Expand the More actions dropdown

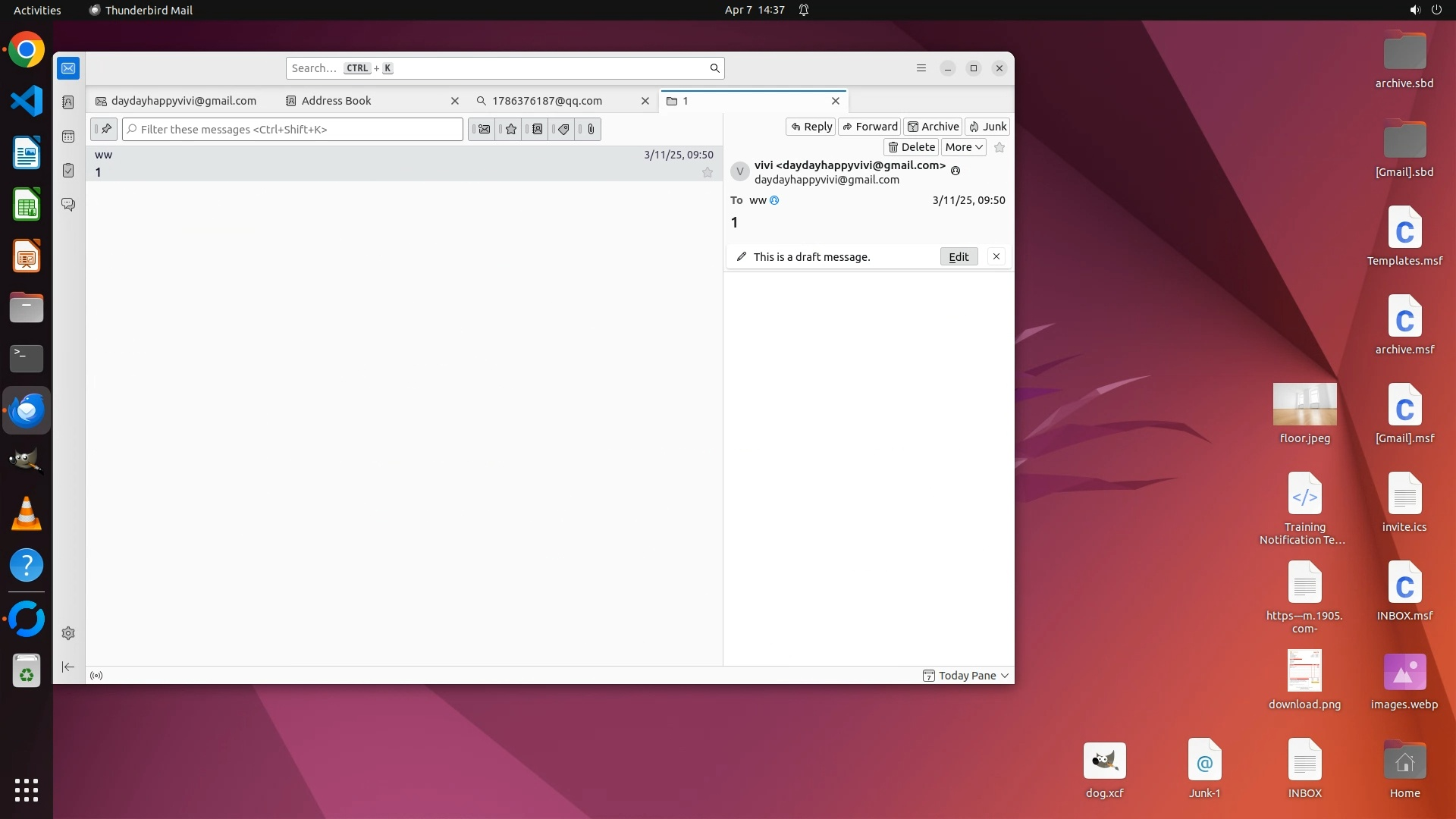coord(964,147)
